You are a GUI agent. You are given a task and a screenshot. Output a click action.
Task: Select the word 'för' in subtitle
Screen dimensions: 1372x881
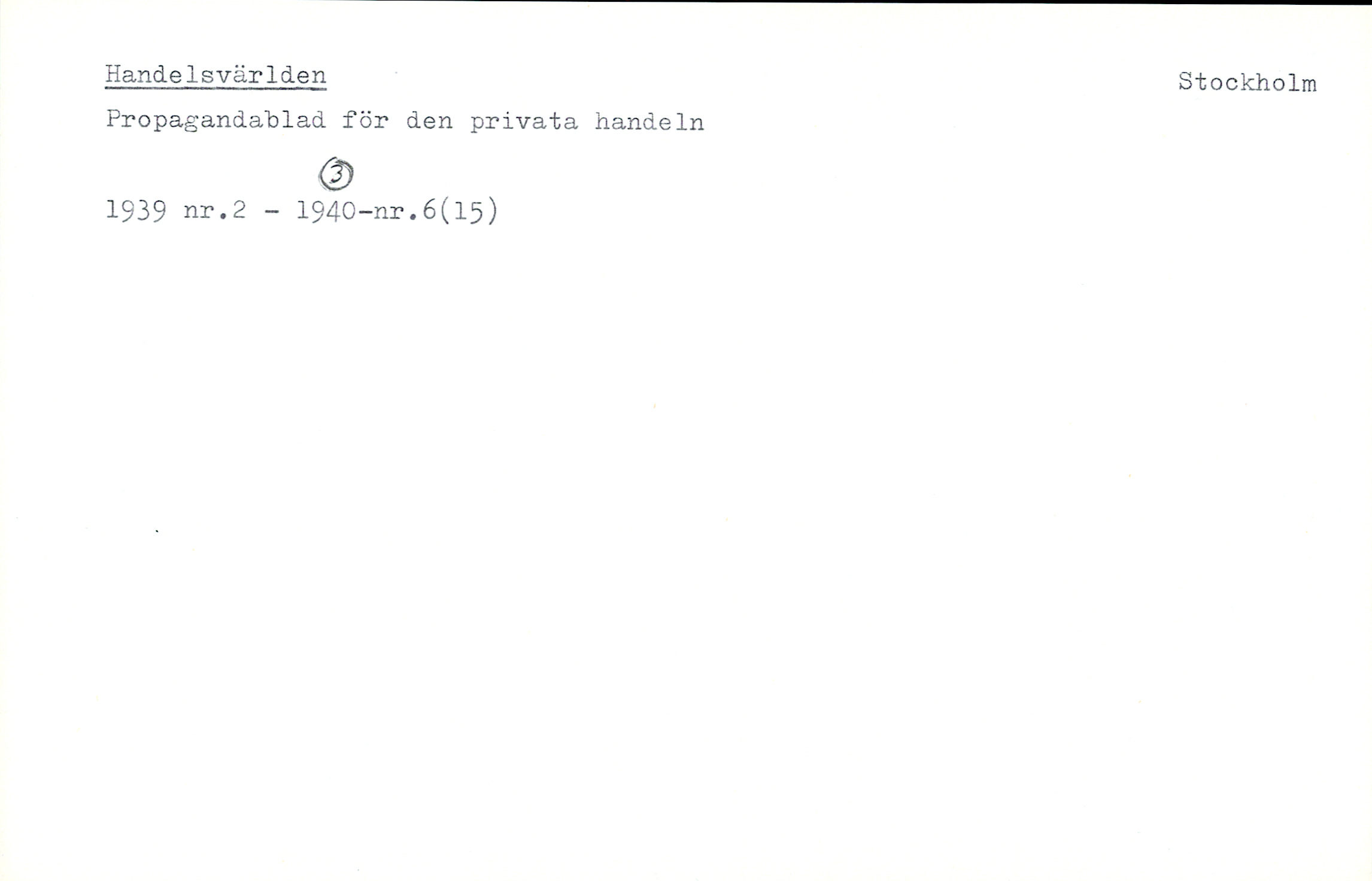(365, 120)
